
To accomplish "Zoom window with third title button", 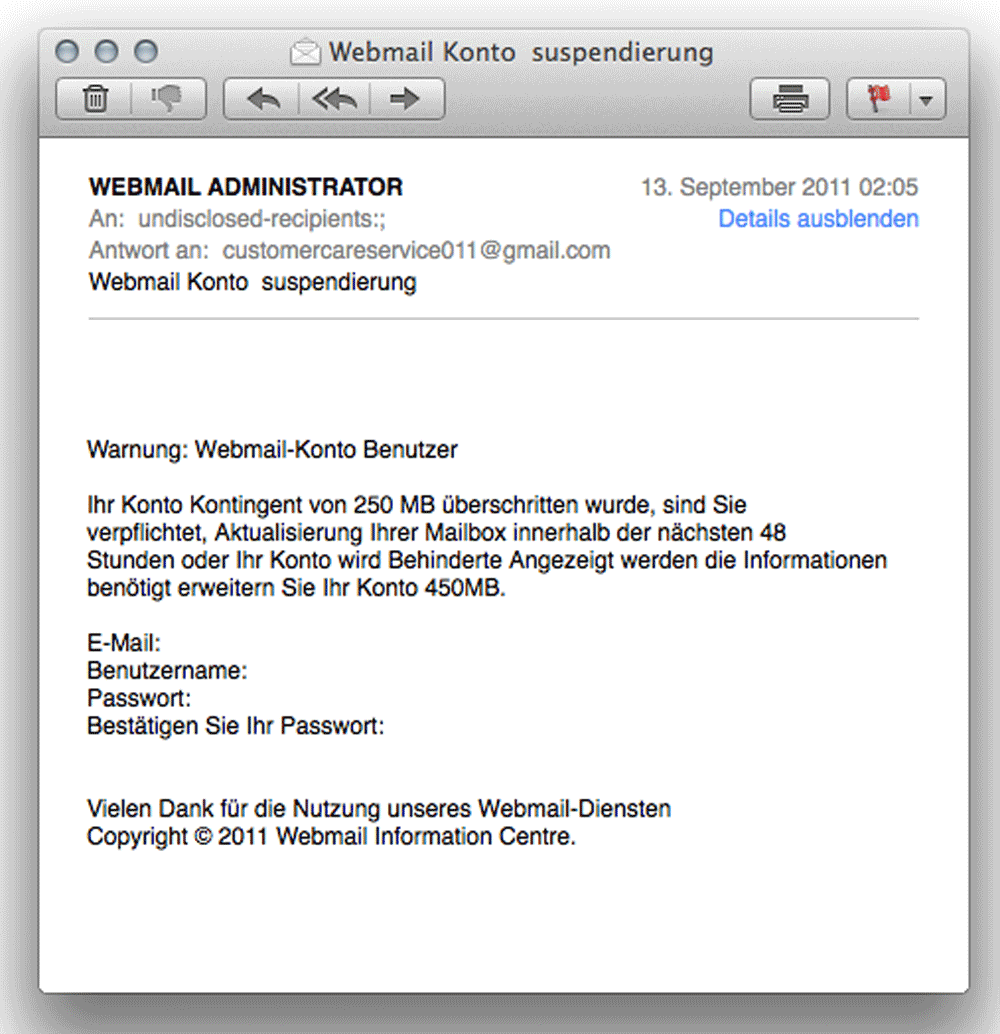I will (146, 51).
